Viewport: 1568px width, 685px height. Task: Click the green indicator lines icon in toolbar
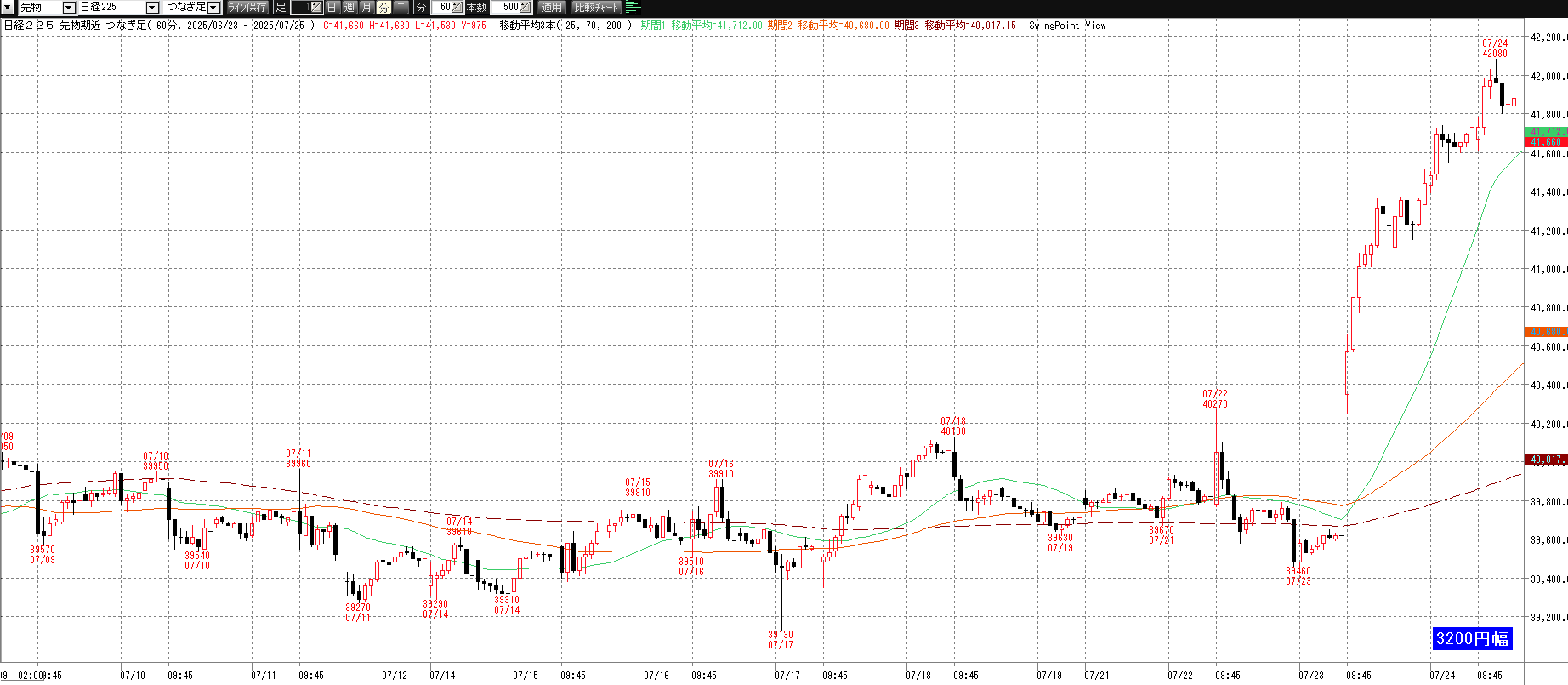(x=633, y=8)
